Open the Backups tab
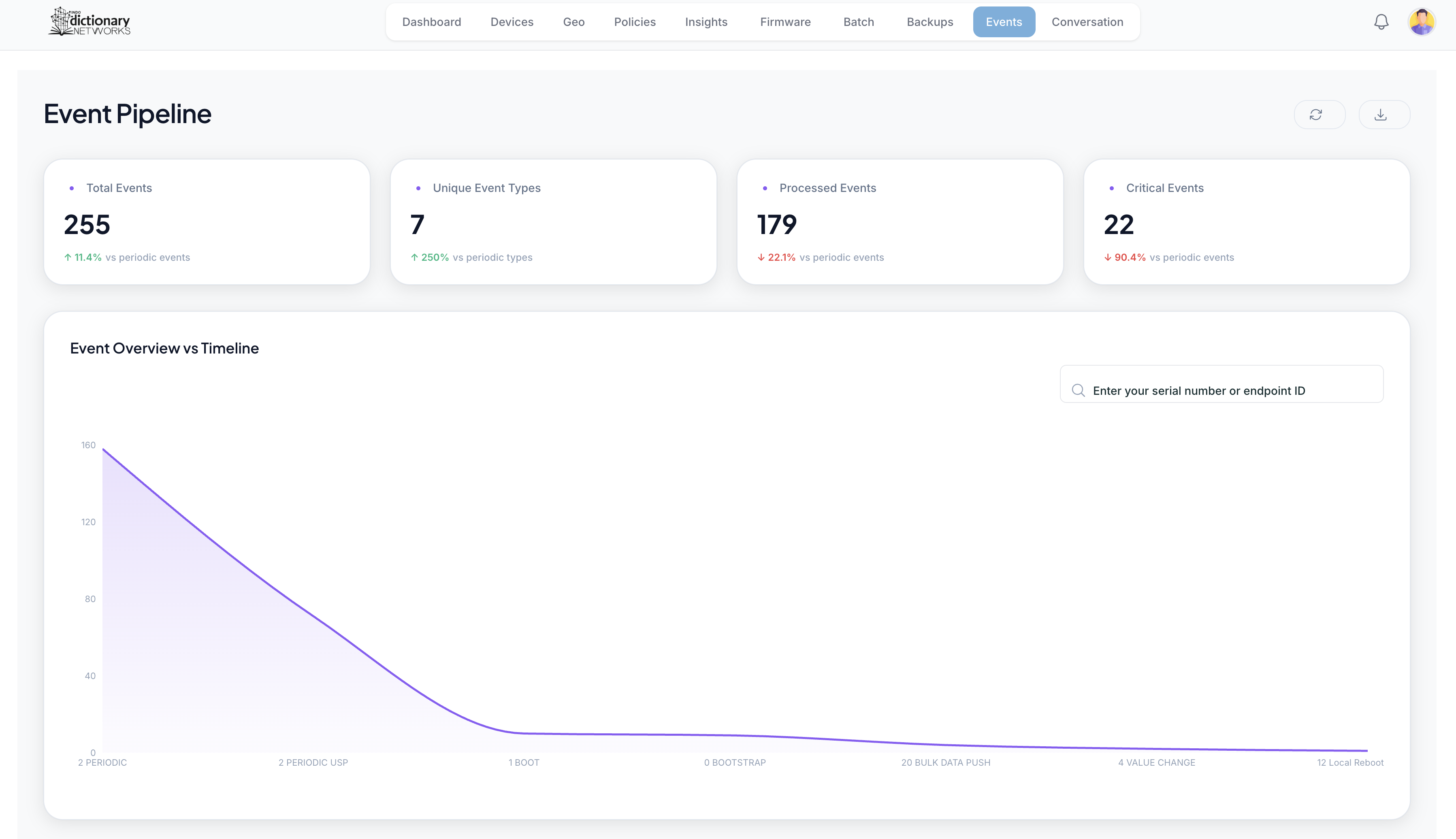Image resolution: width=1456 pixels, height=839 pixels. pos(929,22)
